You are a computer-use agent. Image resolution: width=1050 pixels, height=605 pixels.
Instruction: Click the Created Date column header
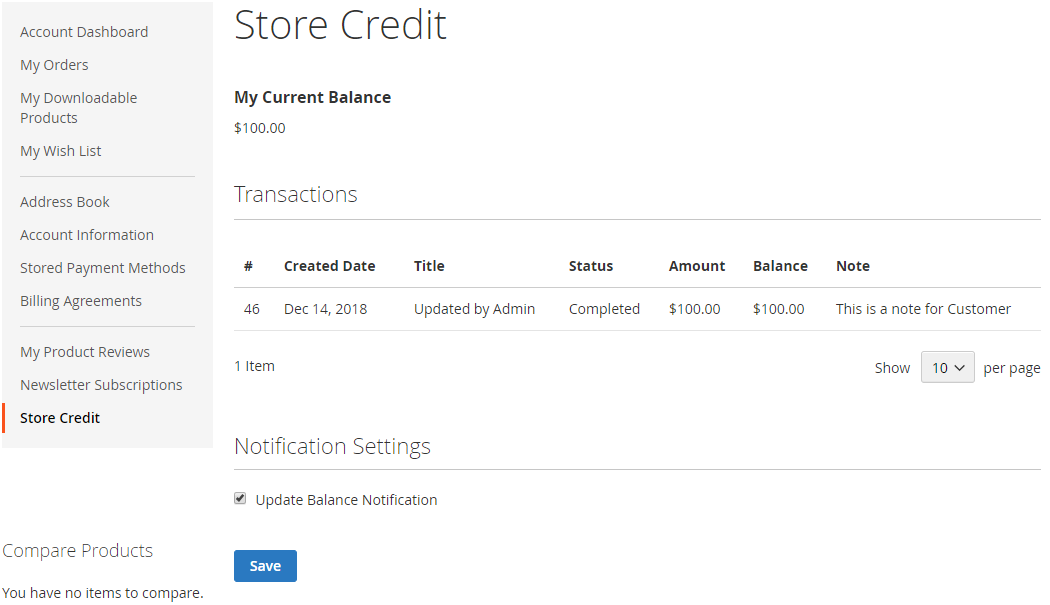pyautogui.click(x=329, y=266)
